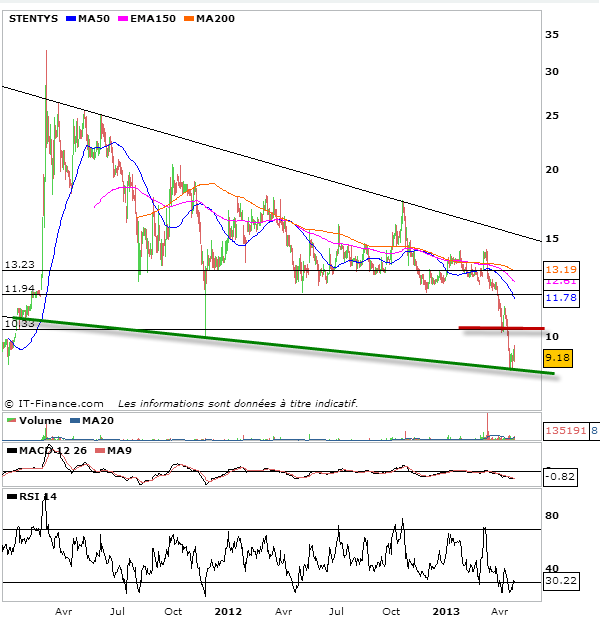Select the STENTYS ticker label
This screenshot has height=625, width=615.
click(x=32, y=19)
